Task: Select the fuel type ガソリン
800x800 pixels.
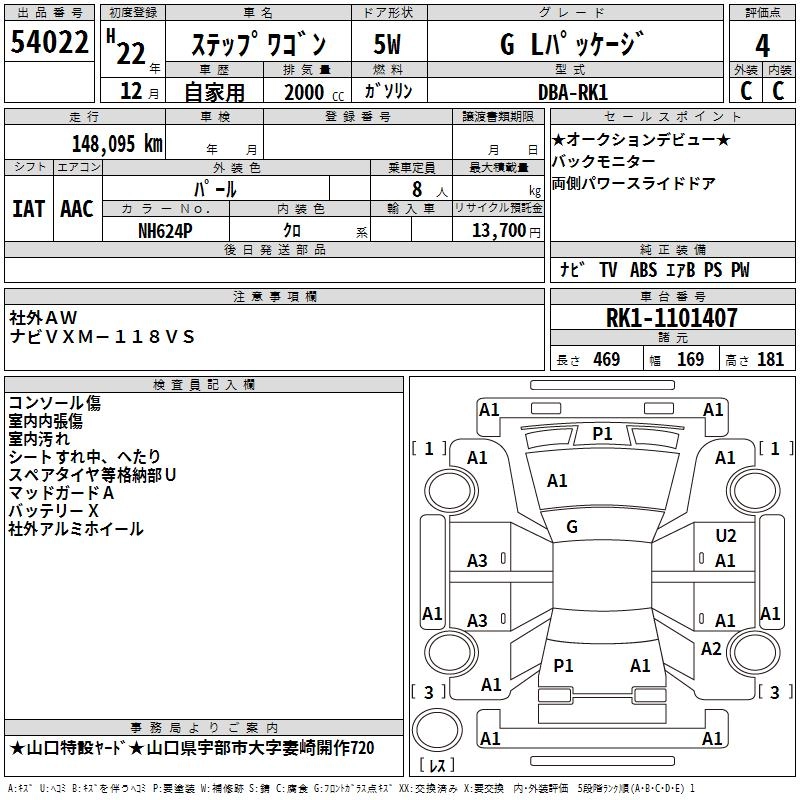Action: pos(388,91)
